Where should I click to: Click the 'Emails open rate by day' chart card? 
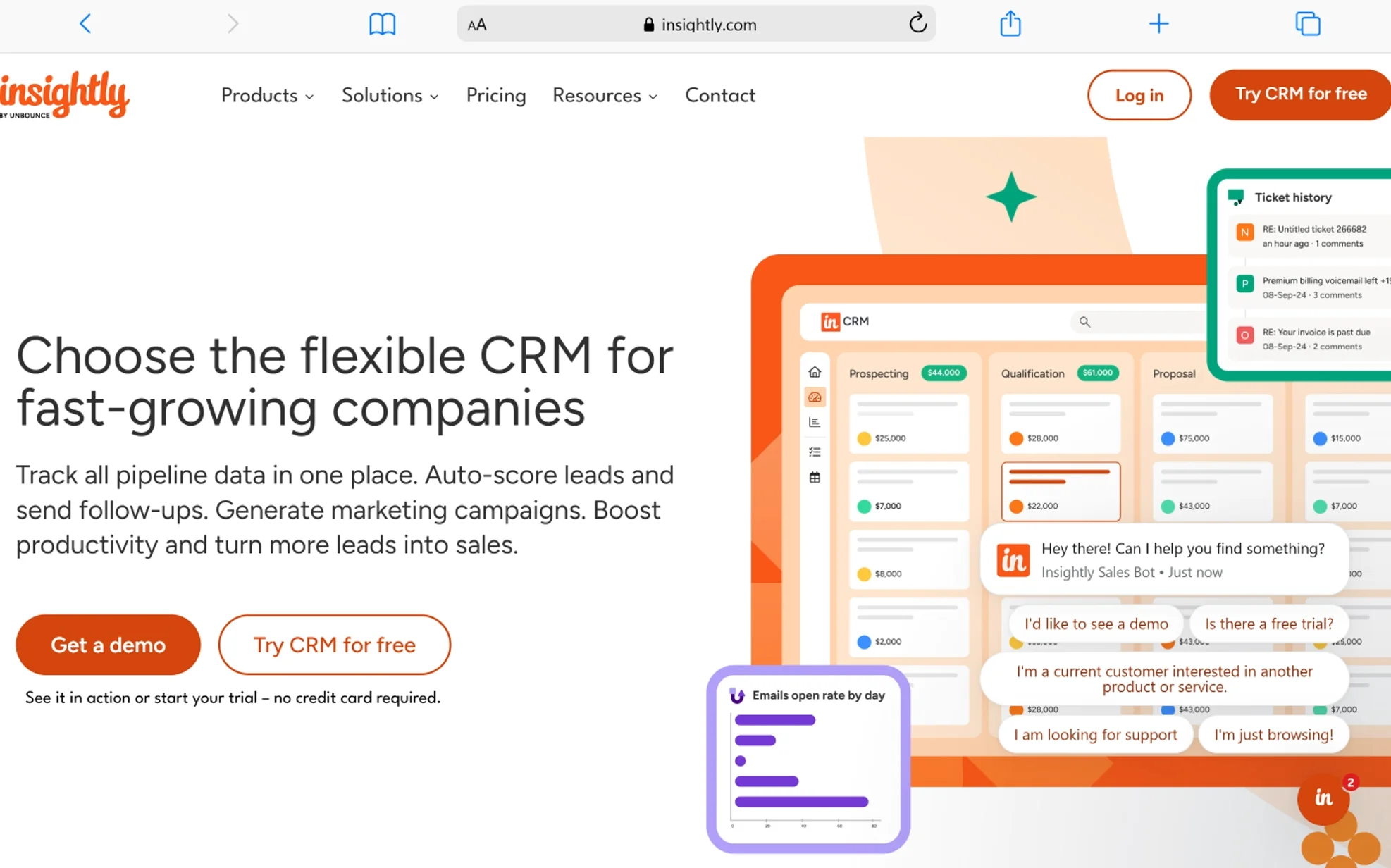pos(808,759)
